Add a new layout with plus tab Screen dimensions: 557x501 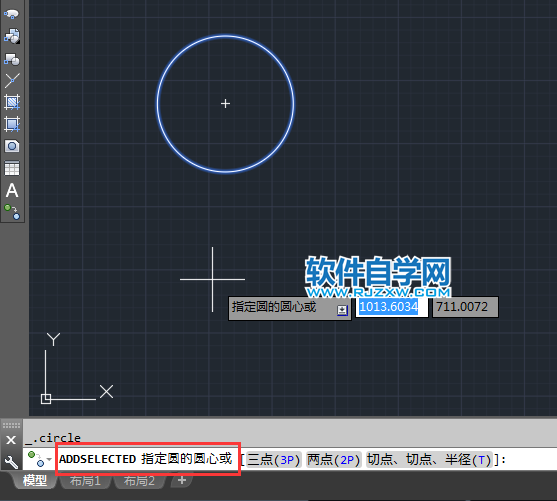click(182, 480)
